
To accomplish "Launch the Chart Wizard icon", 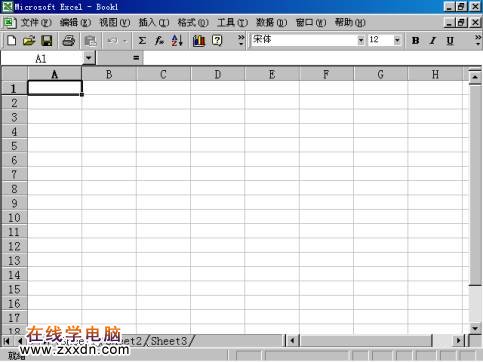I will (199, 41).
